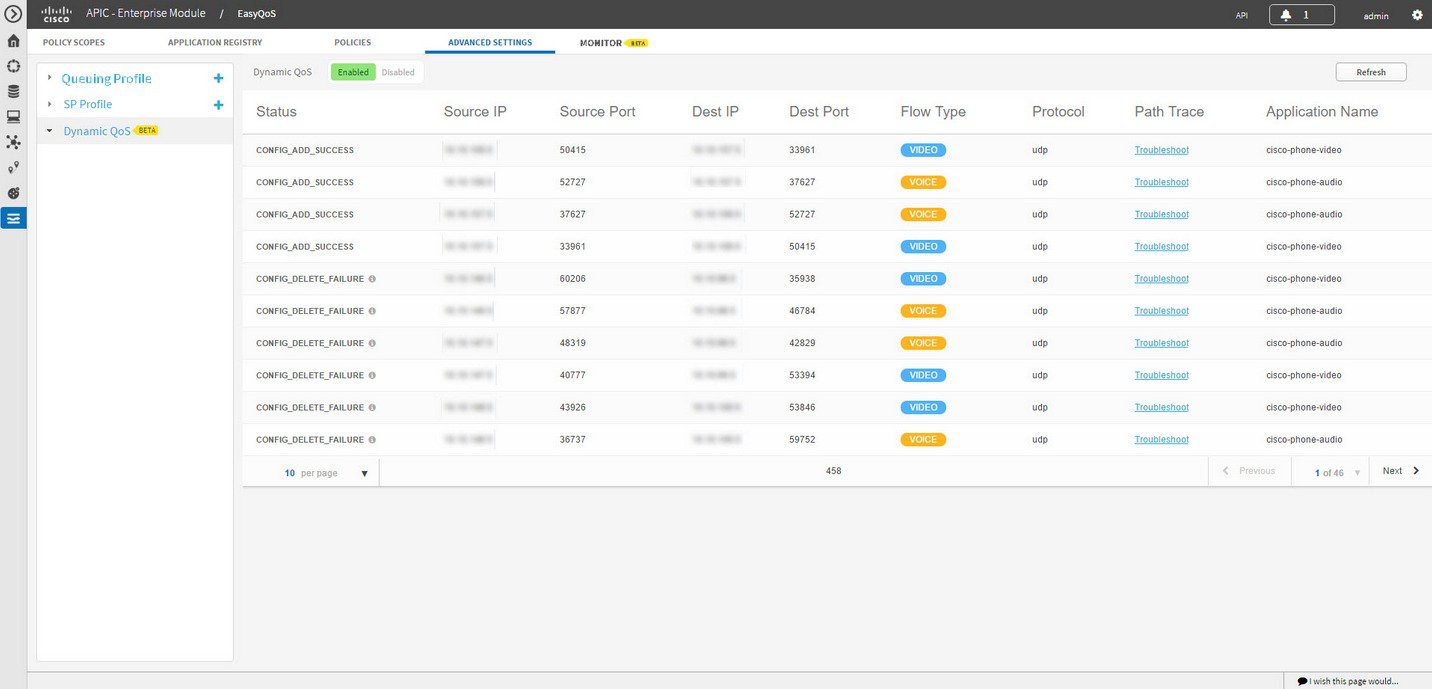Open the MONITOR beta tab
Image resolution: width=1432 pixels, height=689 pixels.
coord(603,42)
